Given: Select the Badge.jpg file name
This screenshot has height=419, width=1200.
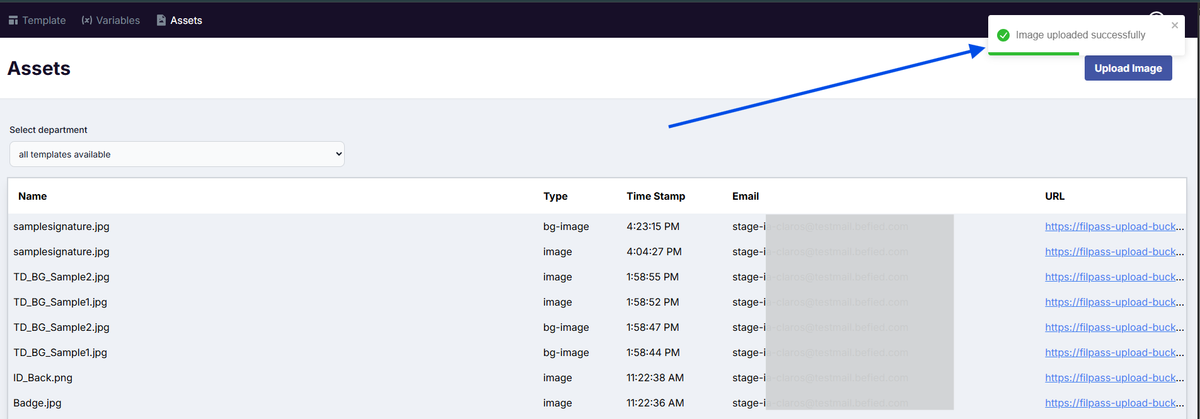Looking at the screenshot, I should (37, 403).
